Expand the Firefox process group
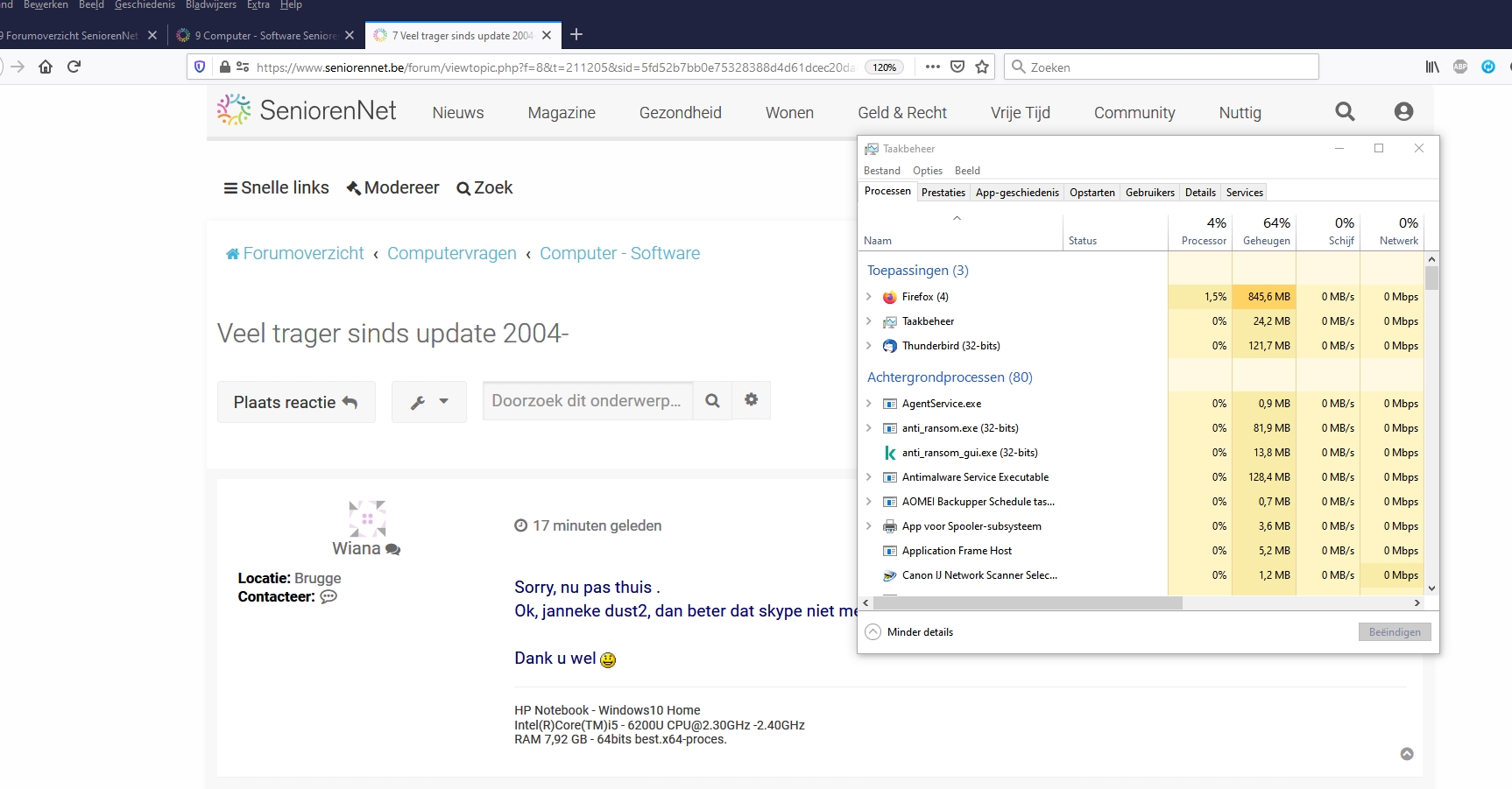Screen dimensions: 1512x789 click(x=869, y=297)
